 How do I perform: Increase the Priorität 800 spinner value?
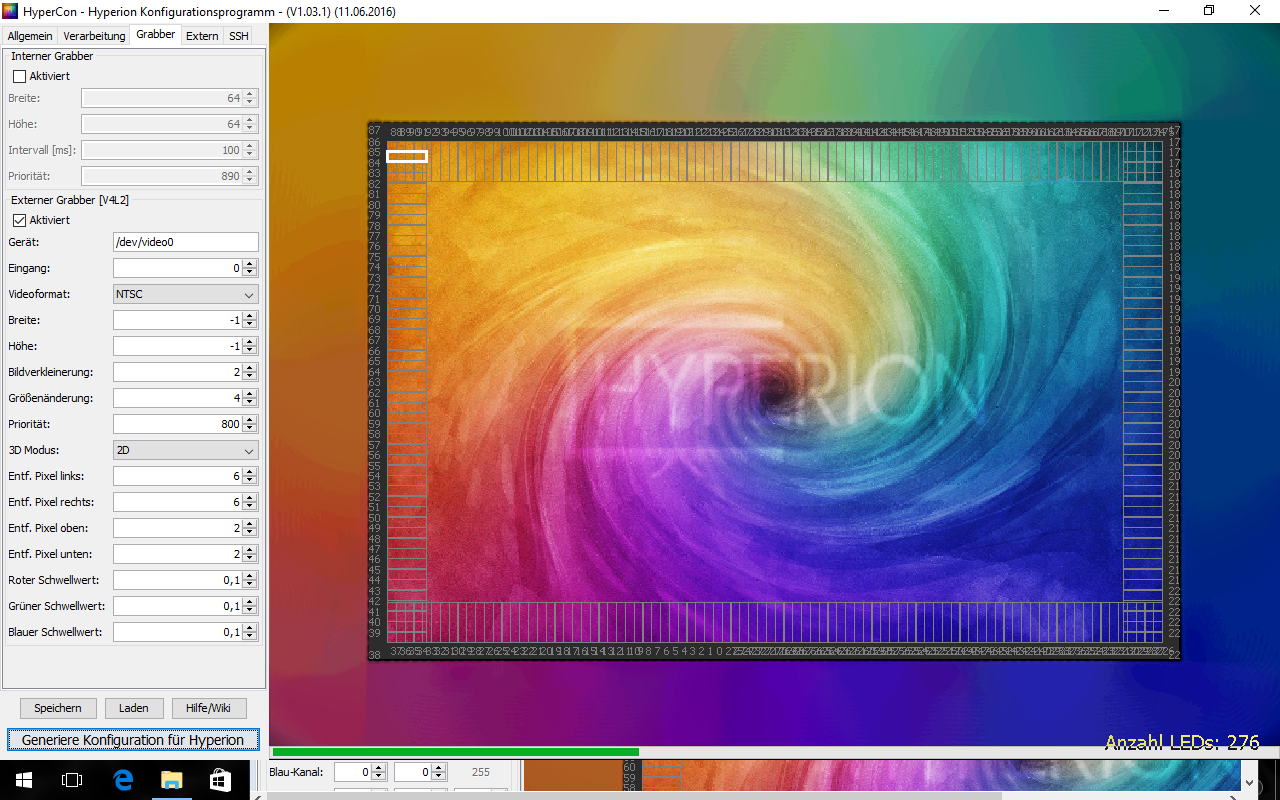point(250,420)
